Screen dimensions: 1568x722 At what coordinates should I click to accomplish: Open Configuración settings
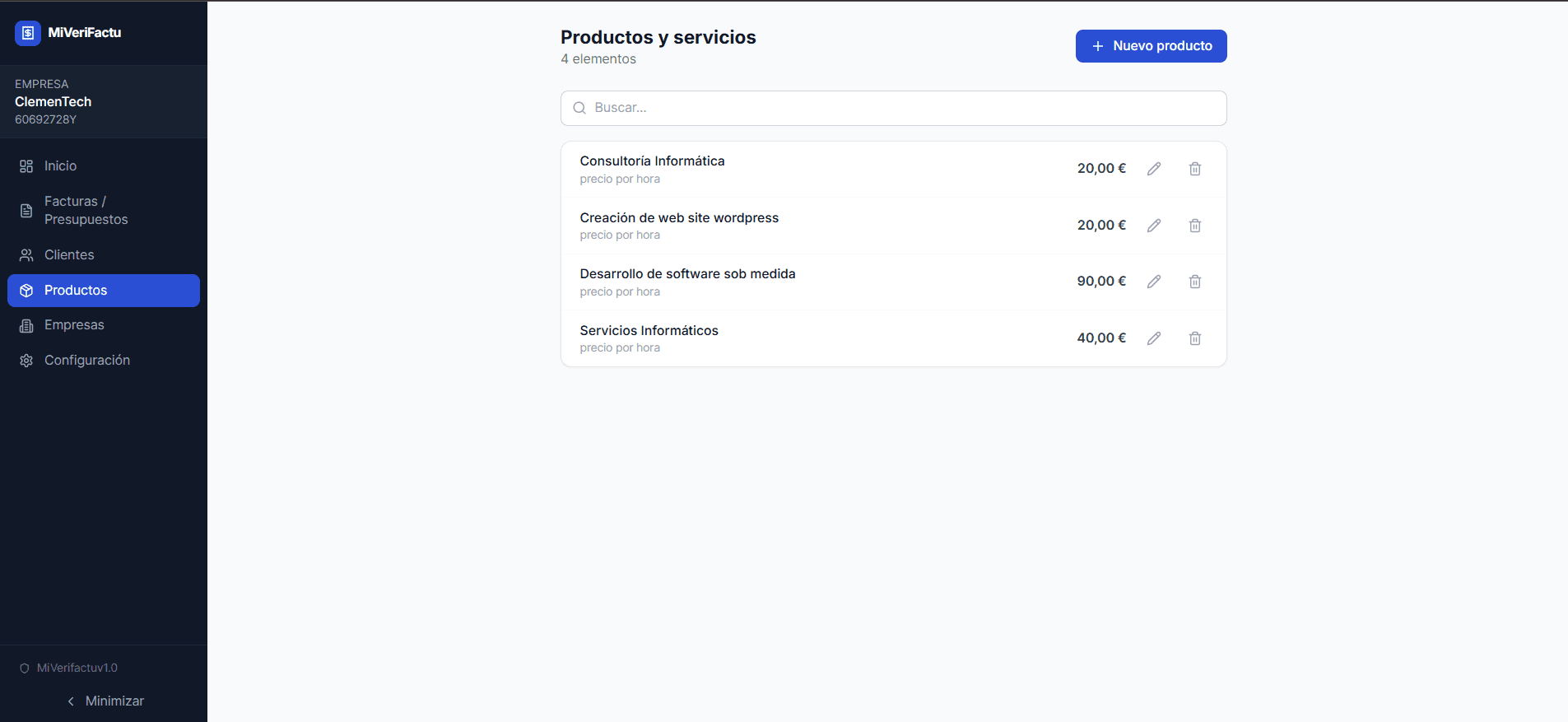[104, 361]
